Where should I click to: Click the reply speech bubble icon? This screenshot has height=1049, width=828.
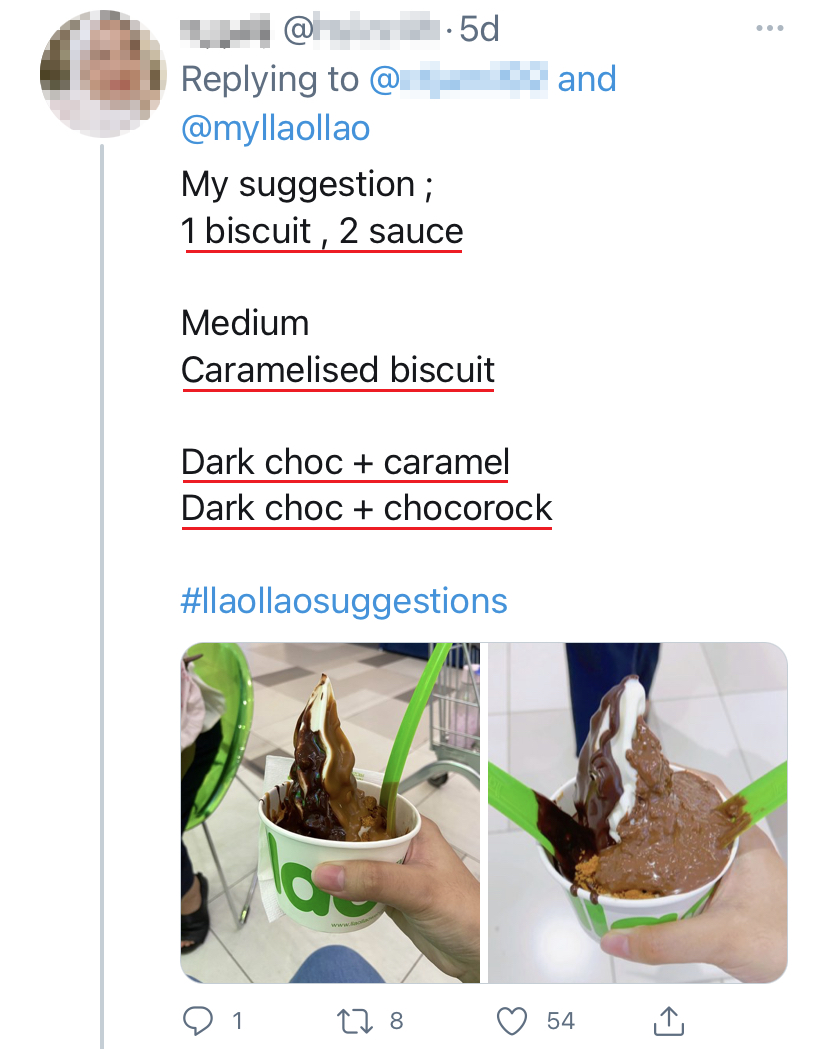(199, 1020)
